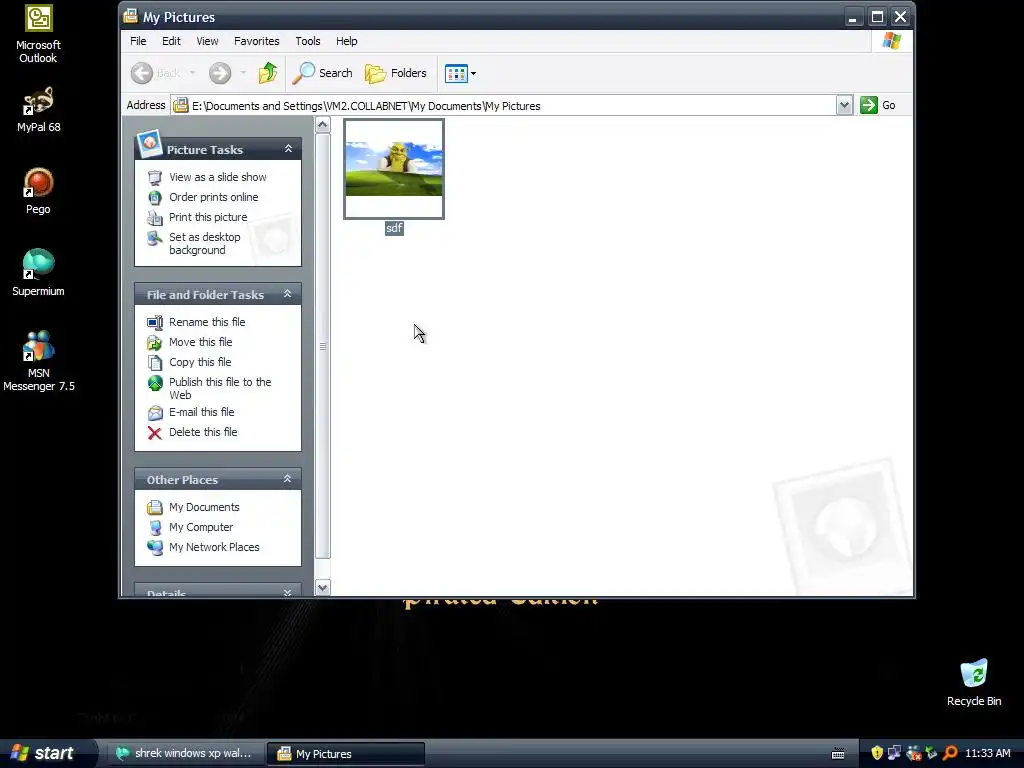Click the Forward arrow toolbar icon
Image resolution: width=1024 pixels, height=768 pixels.
220,73
